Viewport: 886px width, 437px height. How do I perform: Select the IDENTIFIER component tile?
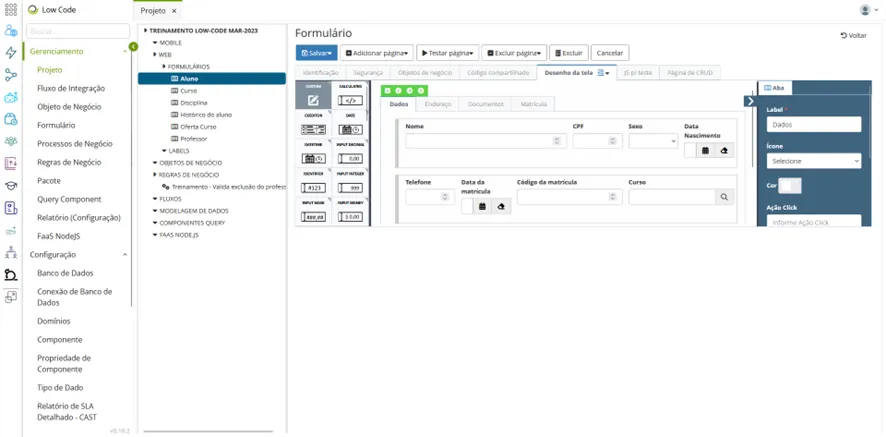[313, 183]
